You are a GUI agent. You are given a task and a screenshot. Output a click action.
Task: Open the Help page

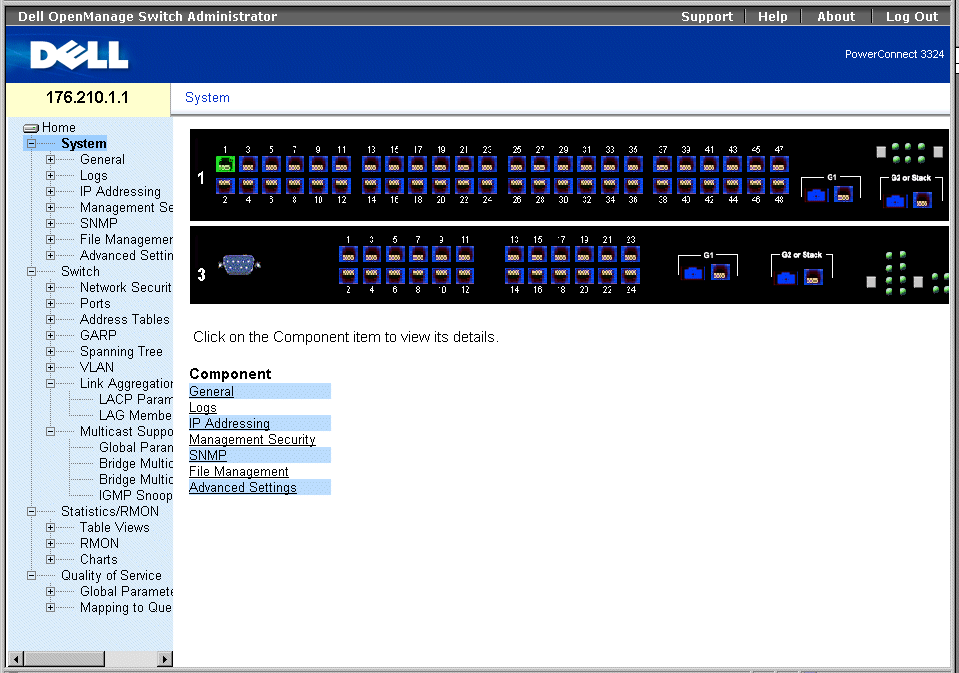click(772, 17)
